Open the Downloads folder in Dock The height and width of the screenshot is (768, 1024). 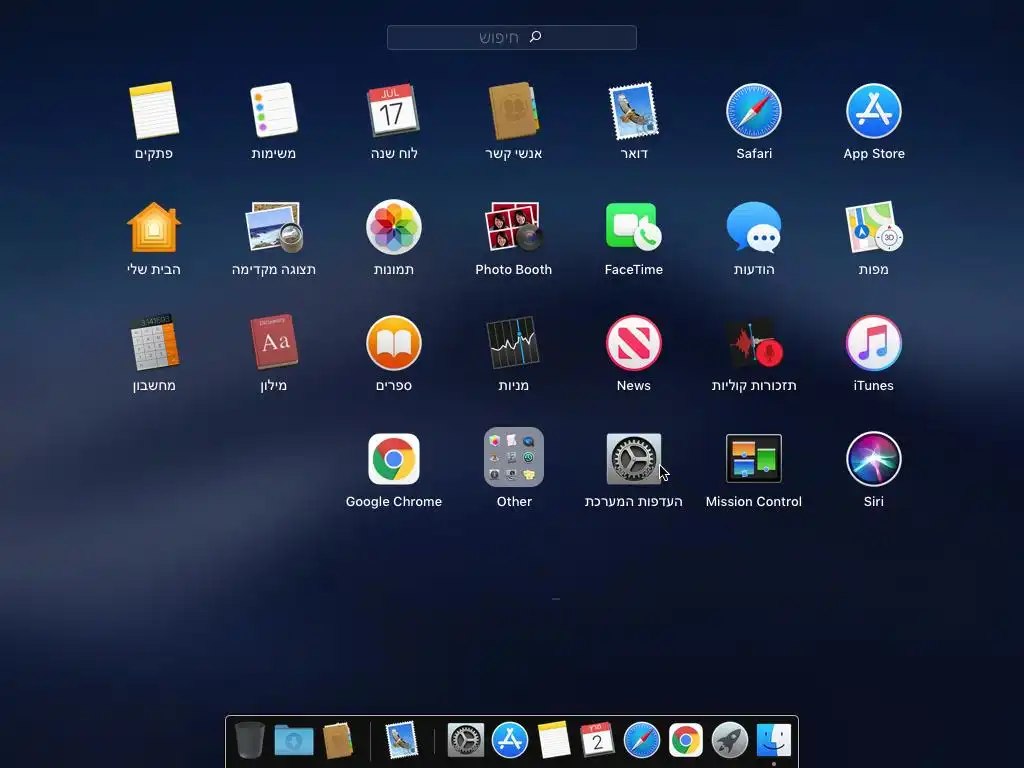(294, 740)
